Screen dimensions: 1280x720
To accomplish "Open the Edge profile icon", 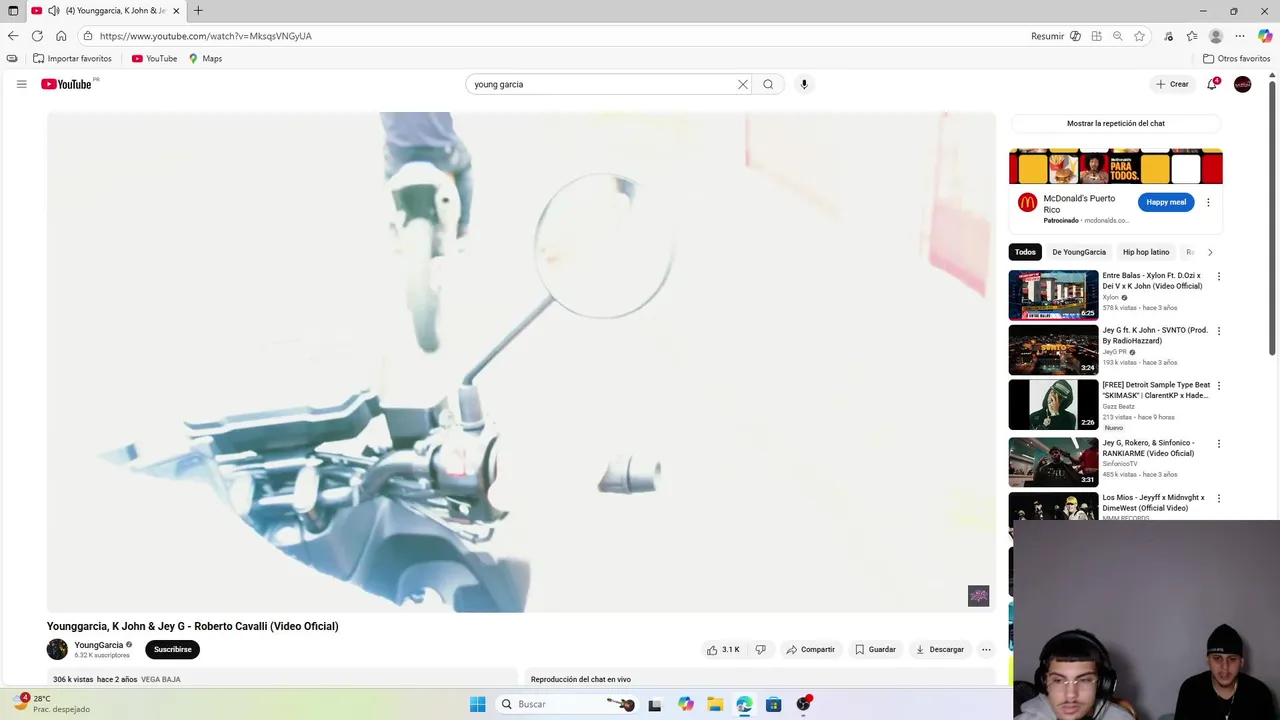I will (x=1216, y=36).
